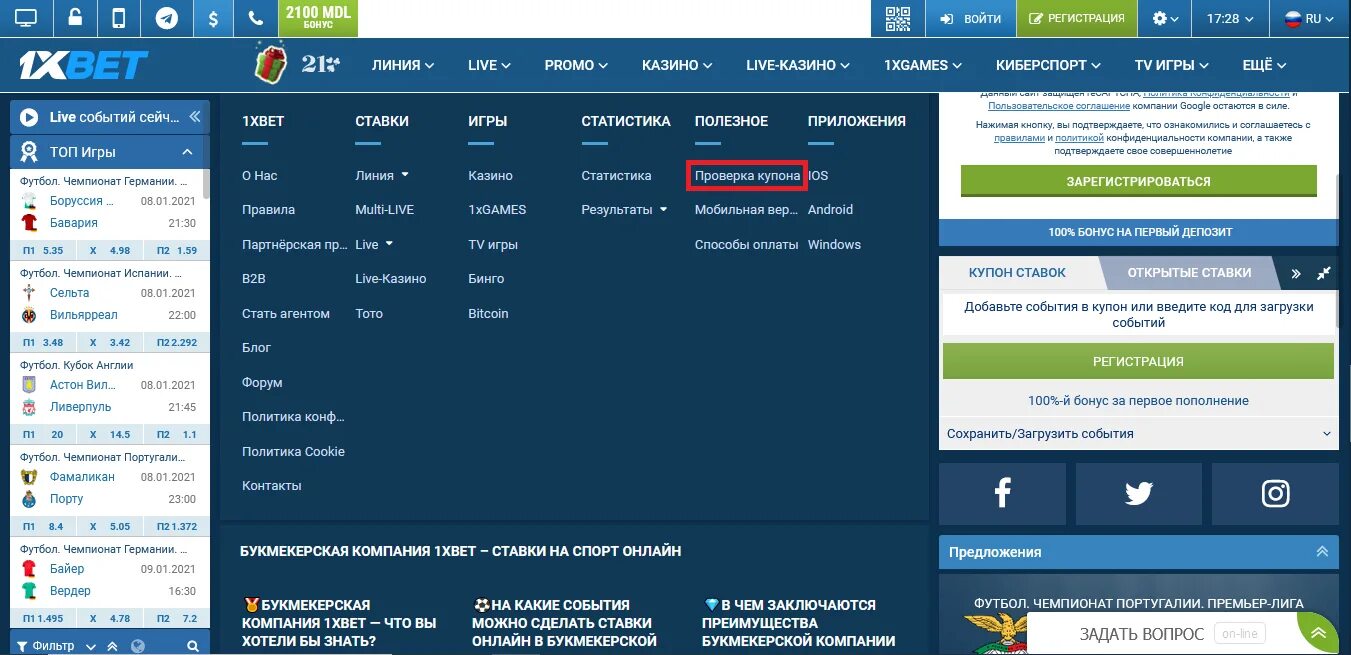Click the dollar payments icon
Screen dimensions: 1351x655
[x=212, y=18]
